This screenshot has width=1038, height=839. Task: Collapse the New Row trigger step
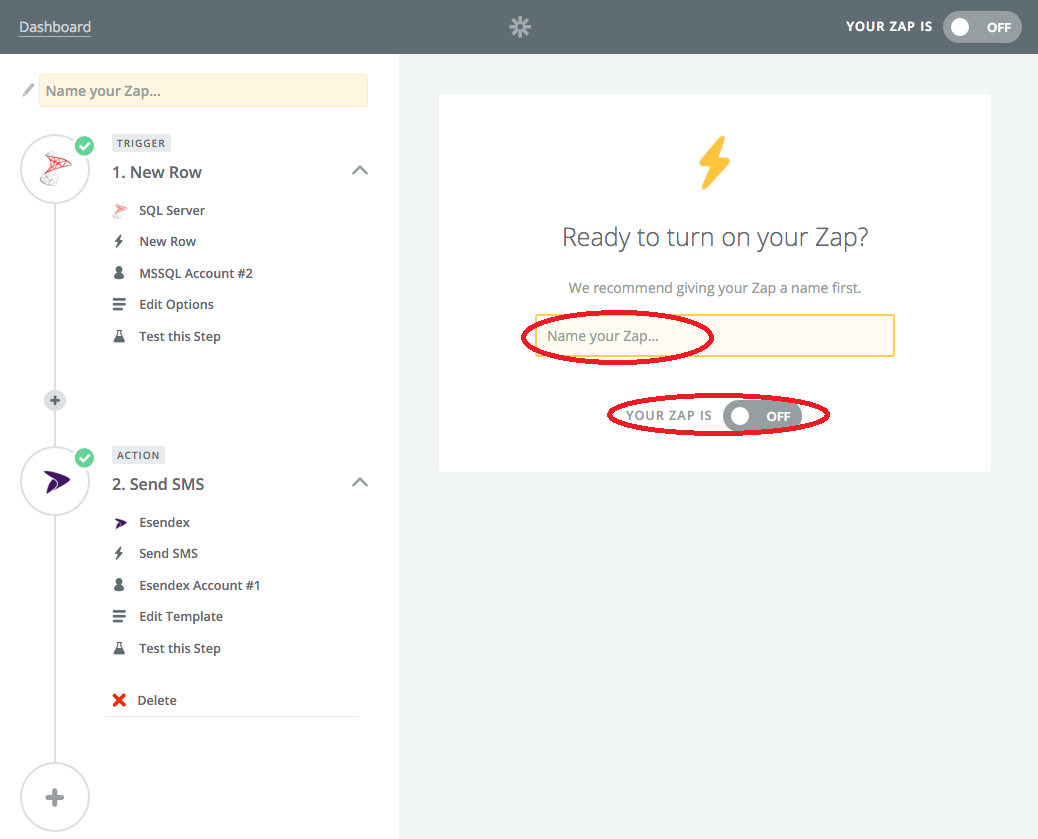(360, 171)
